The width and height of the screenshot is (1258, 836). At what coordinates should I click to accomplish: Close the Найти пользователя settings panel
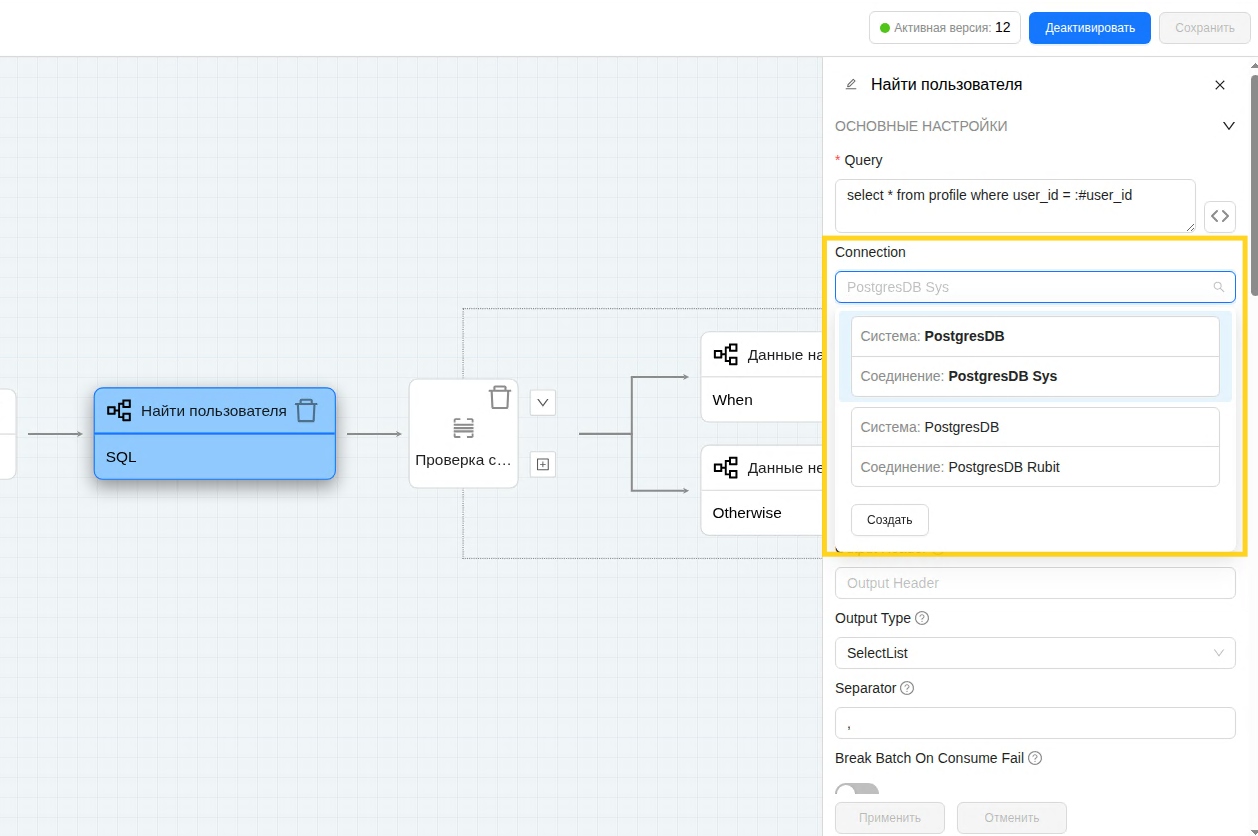(1219, 85)
